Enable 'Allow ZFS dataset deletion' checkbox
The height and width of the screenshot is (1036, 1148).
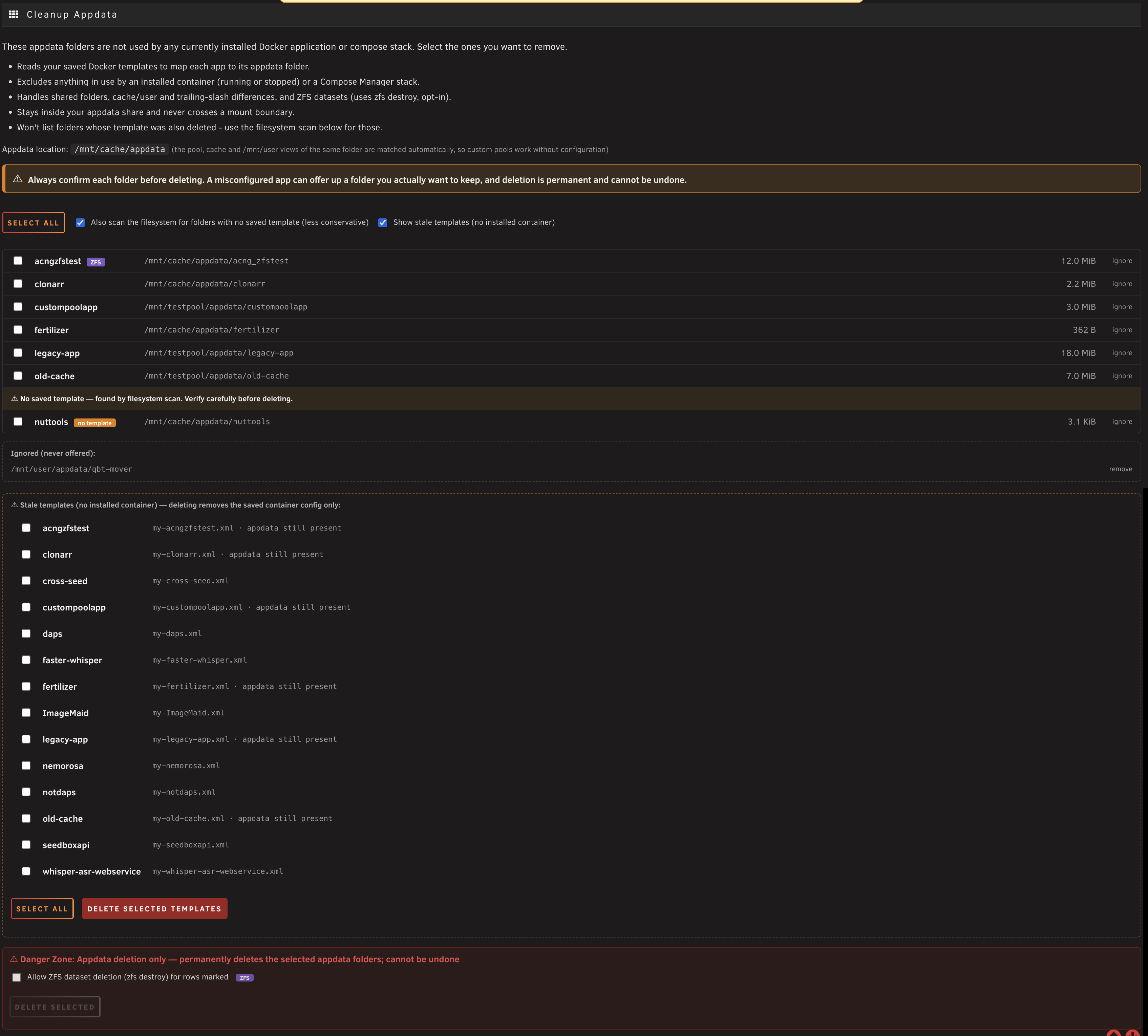[x=17, y=977]
